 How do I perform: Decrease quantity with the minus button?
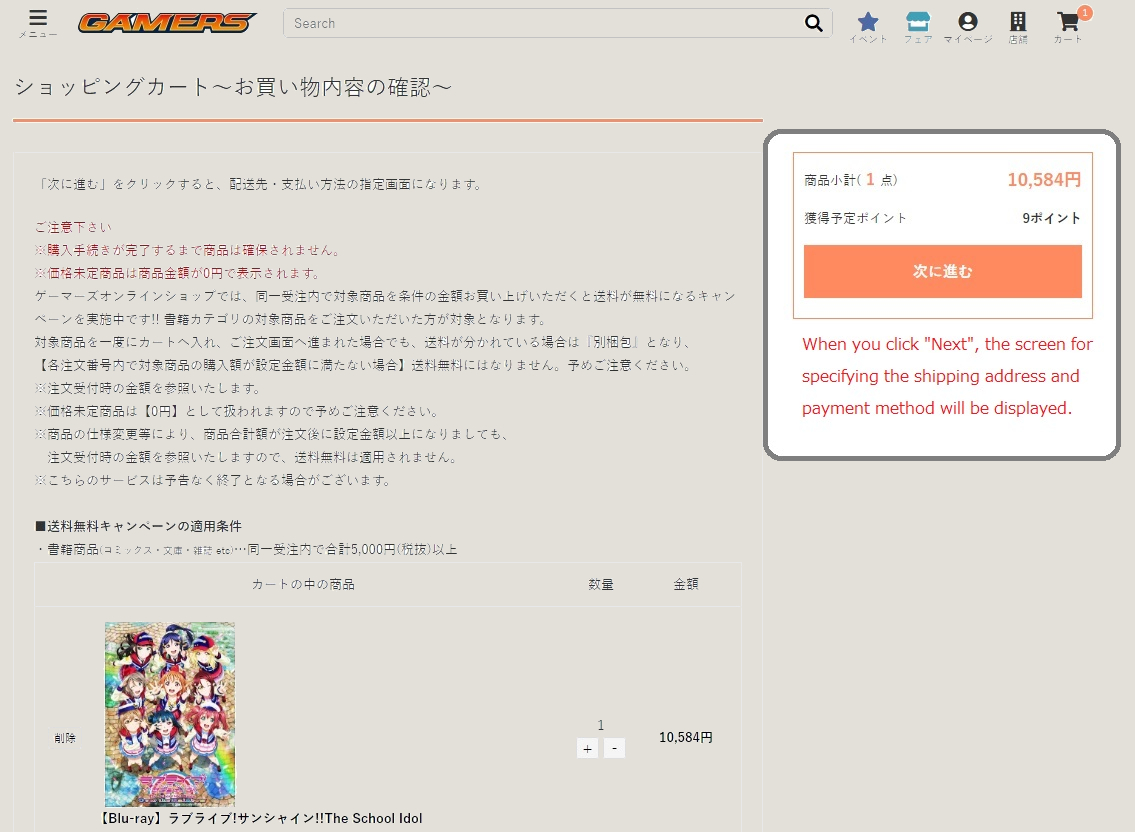(x=615, y=749)
